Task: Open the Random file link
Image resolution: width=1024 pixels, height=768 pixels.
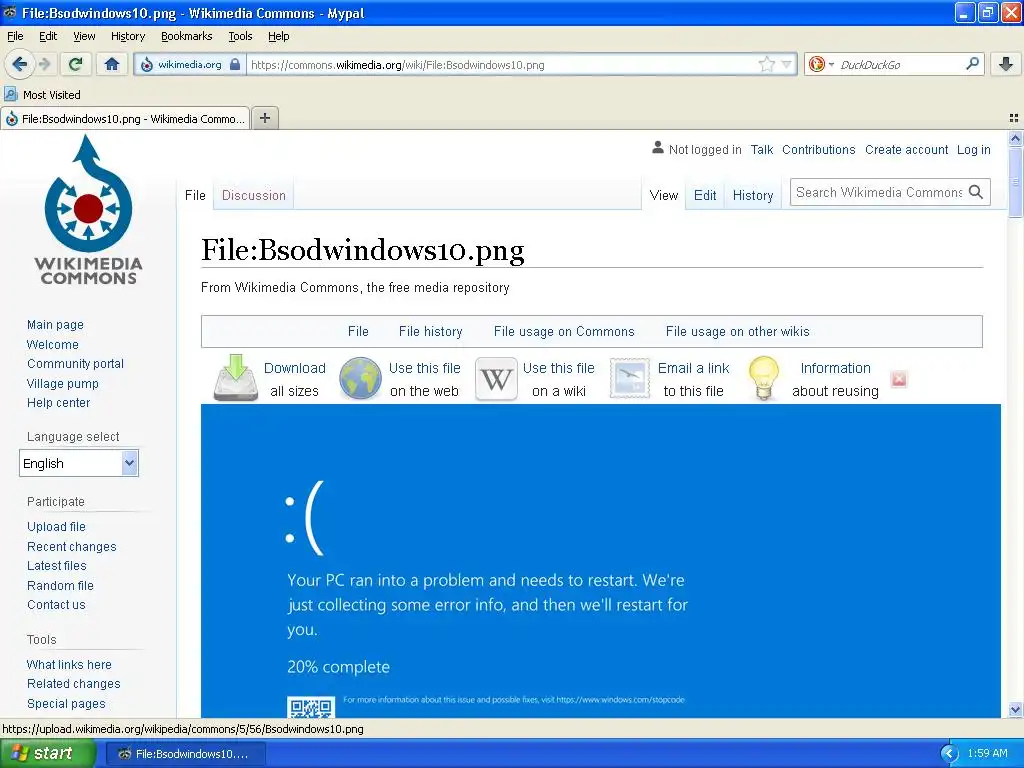Action: coord(60,585)
